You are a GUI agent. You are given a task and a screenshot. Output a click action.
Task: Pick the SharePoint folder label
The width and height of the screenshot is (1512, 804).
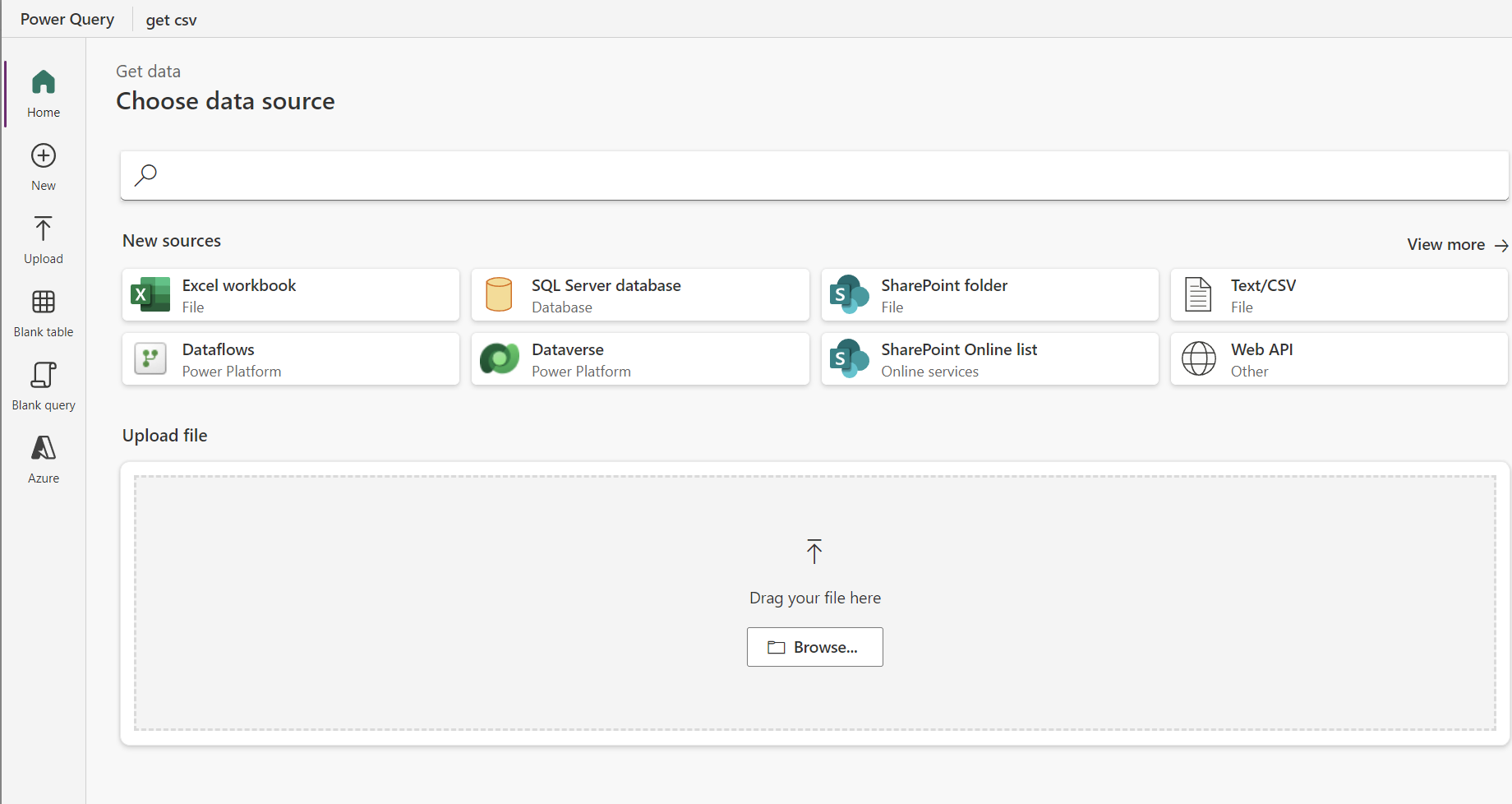(944, 285)
